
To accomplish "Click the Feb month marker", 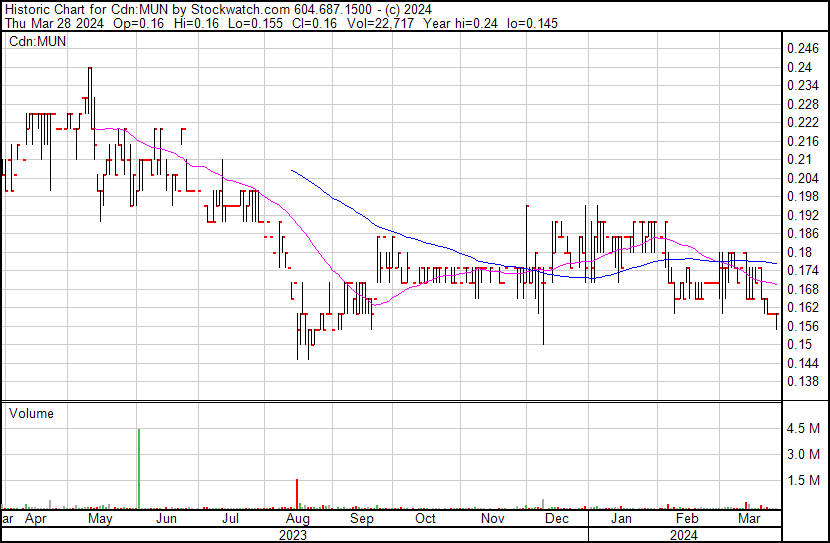I will point(686,520).
